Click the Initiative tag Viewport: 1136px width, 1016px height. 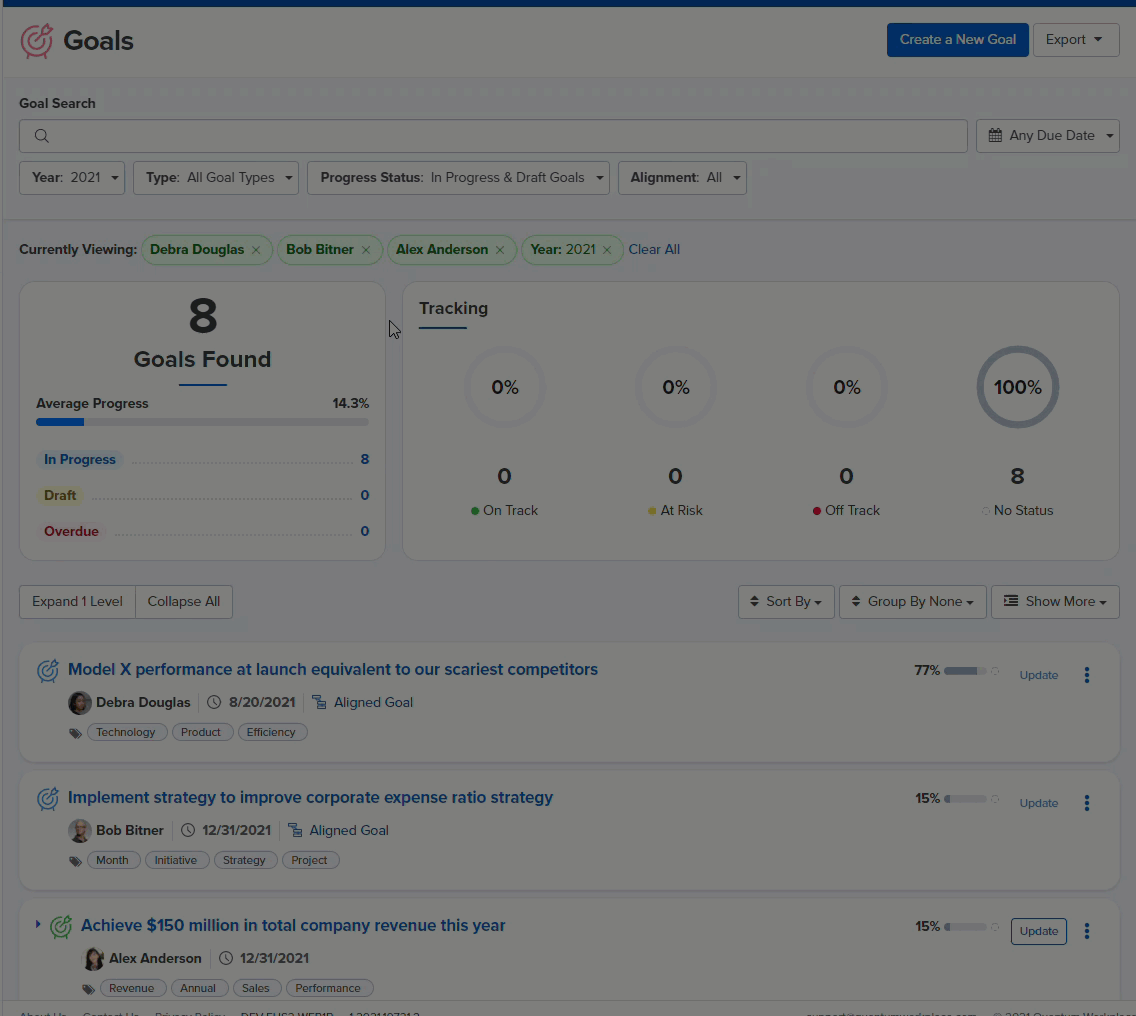pos(176,860)
